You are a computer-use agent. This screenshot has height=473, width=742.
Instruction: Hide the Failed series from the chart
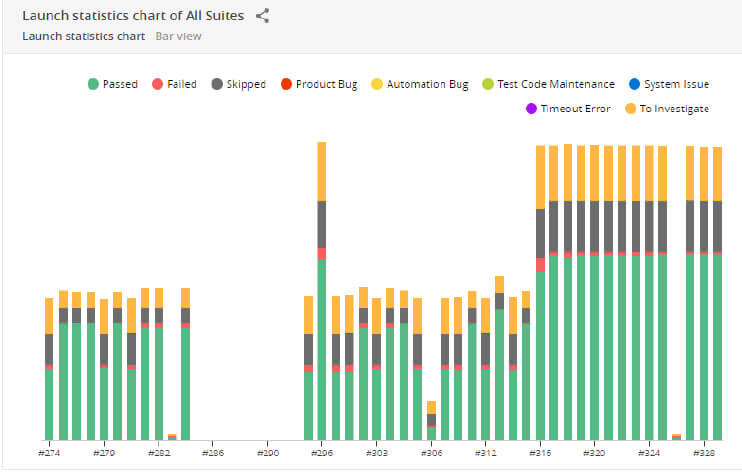[174, 84]
